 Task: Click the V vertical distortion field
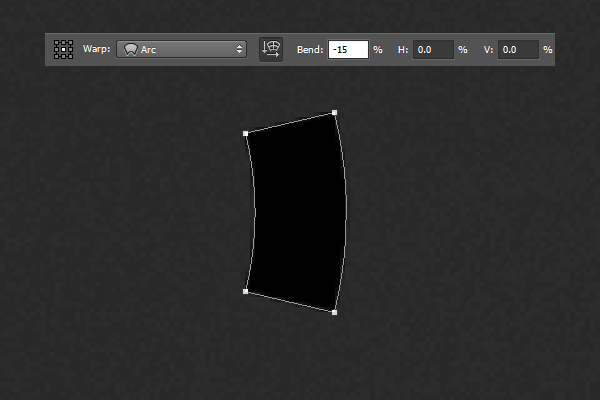pyautogui.click(x=519, y=49)
